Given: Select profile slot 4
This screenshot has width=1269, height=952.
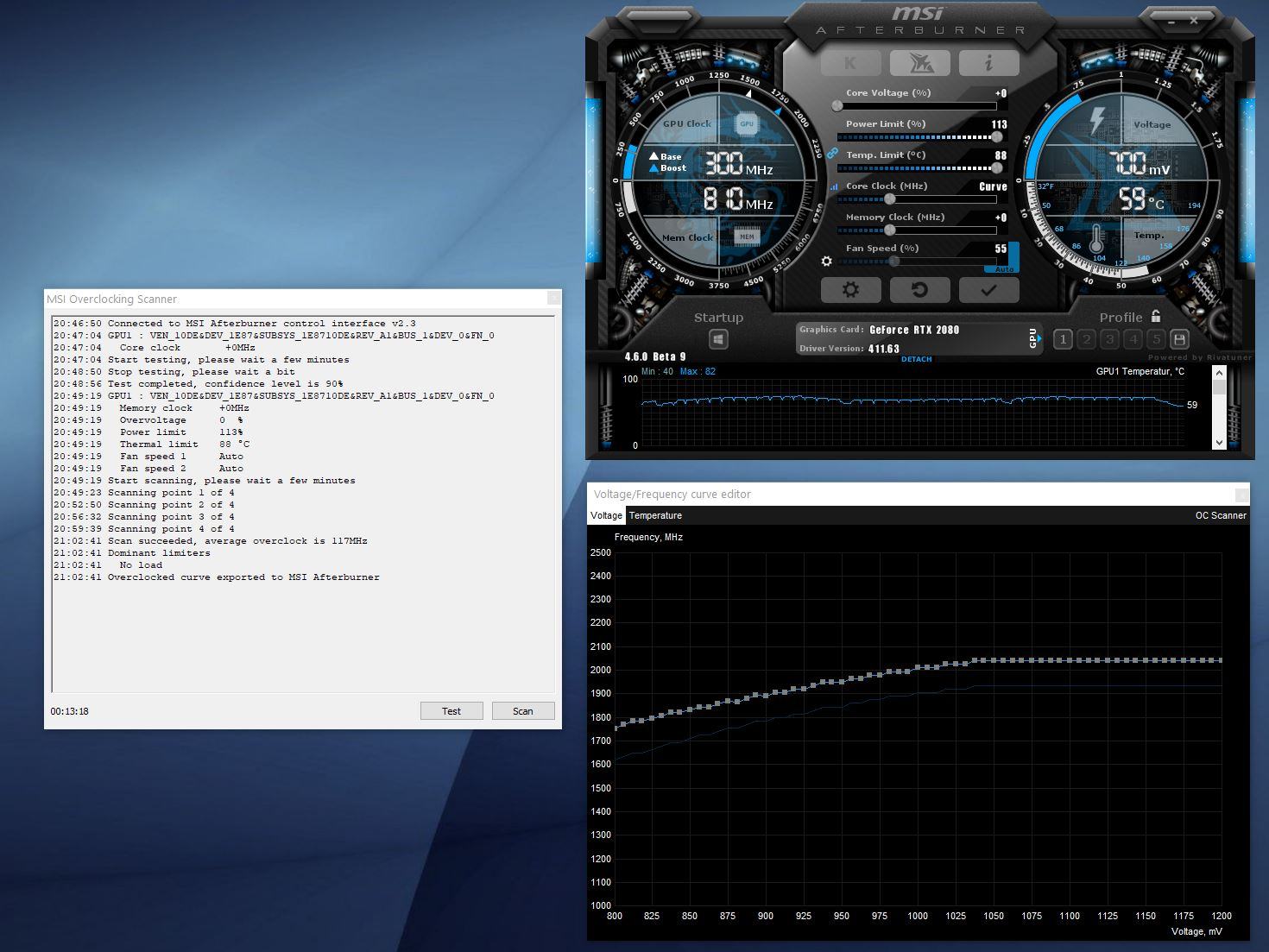Looking at the screenshot, I should pos(1133,339).
